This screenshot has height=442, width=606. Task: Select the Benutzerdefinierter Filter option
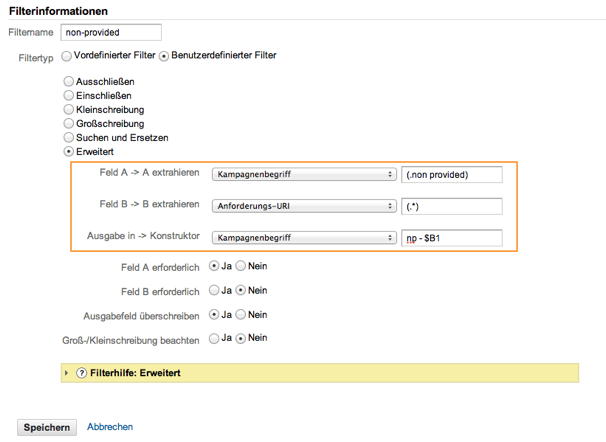(165, 56)
